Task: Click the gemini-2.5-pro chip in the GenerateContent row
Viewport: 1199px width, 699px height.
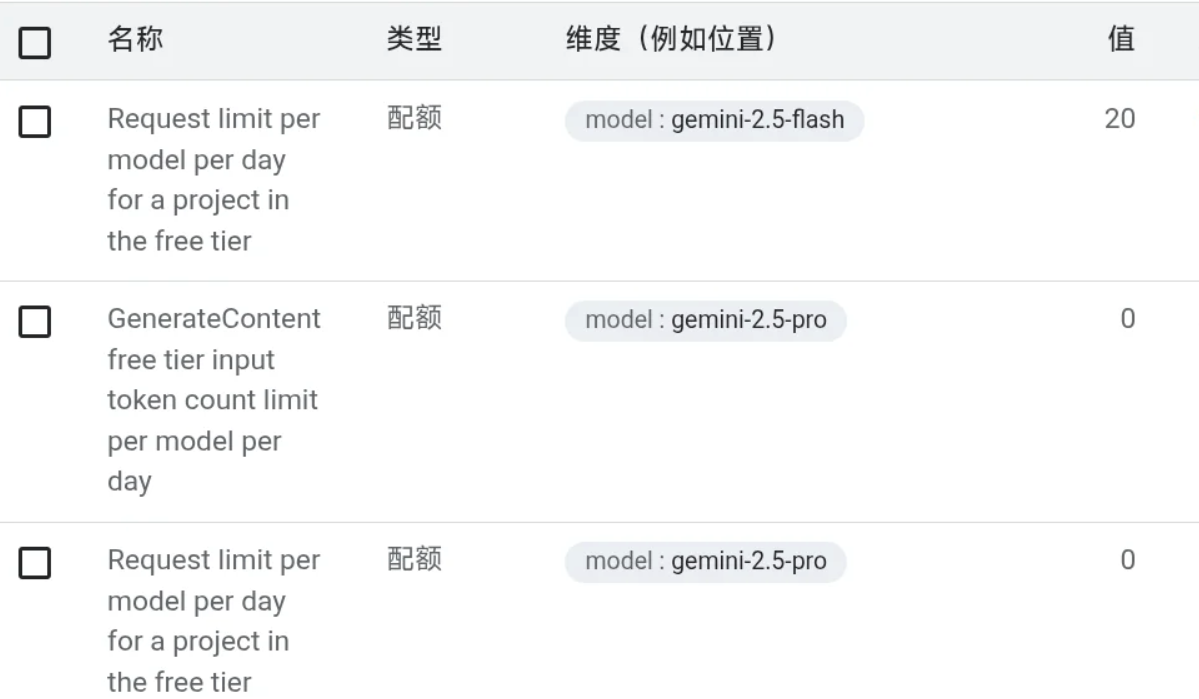Action: click(705, 321)
